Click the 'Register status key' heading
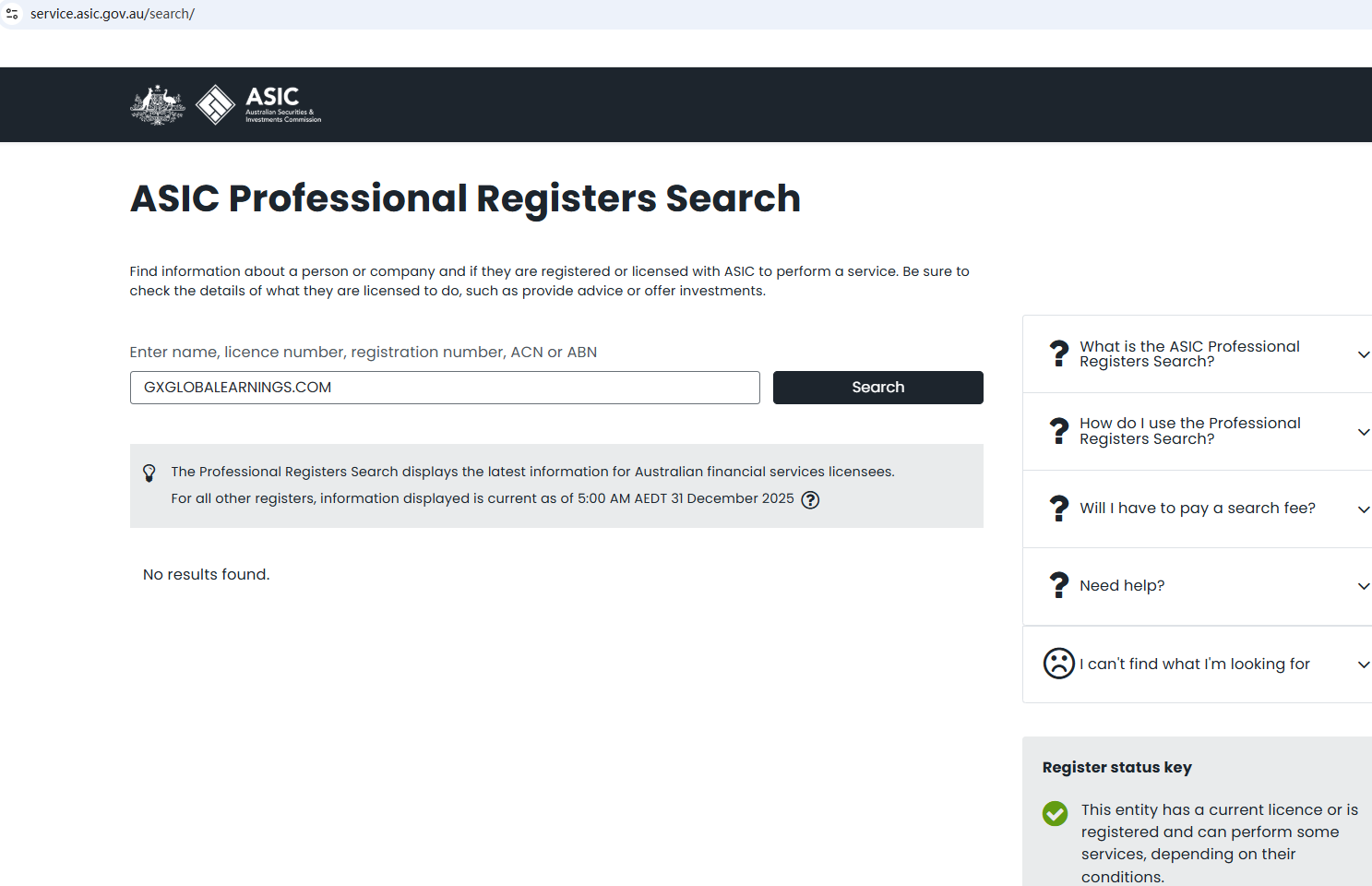The image size is (1372, 886). coord(1117,767)
